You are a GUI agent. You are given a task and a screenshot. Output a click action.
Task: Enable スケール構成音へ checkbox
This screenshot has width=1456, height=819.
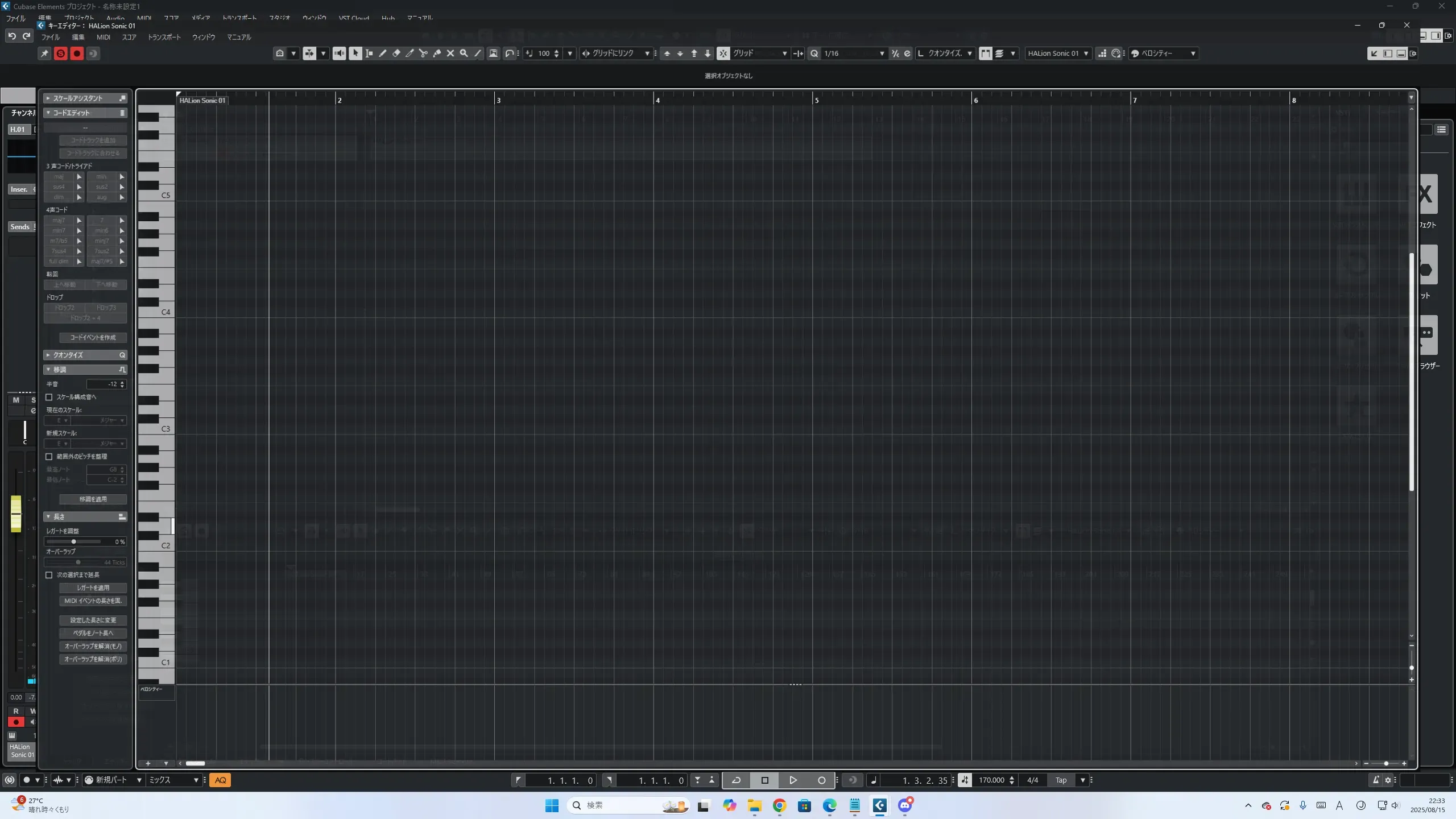49,397
